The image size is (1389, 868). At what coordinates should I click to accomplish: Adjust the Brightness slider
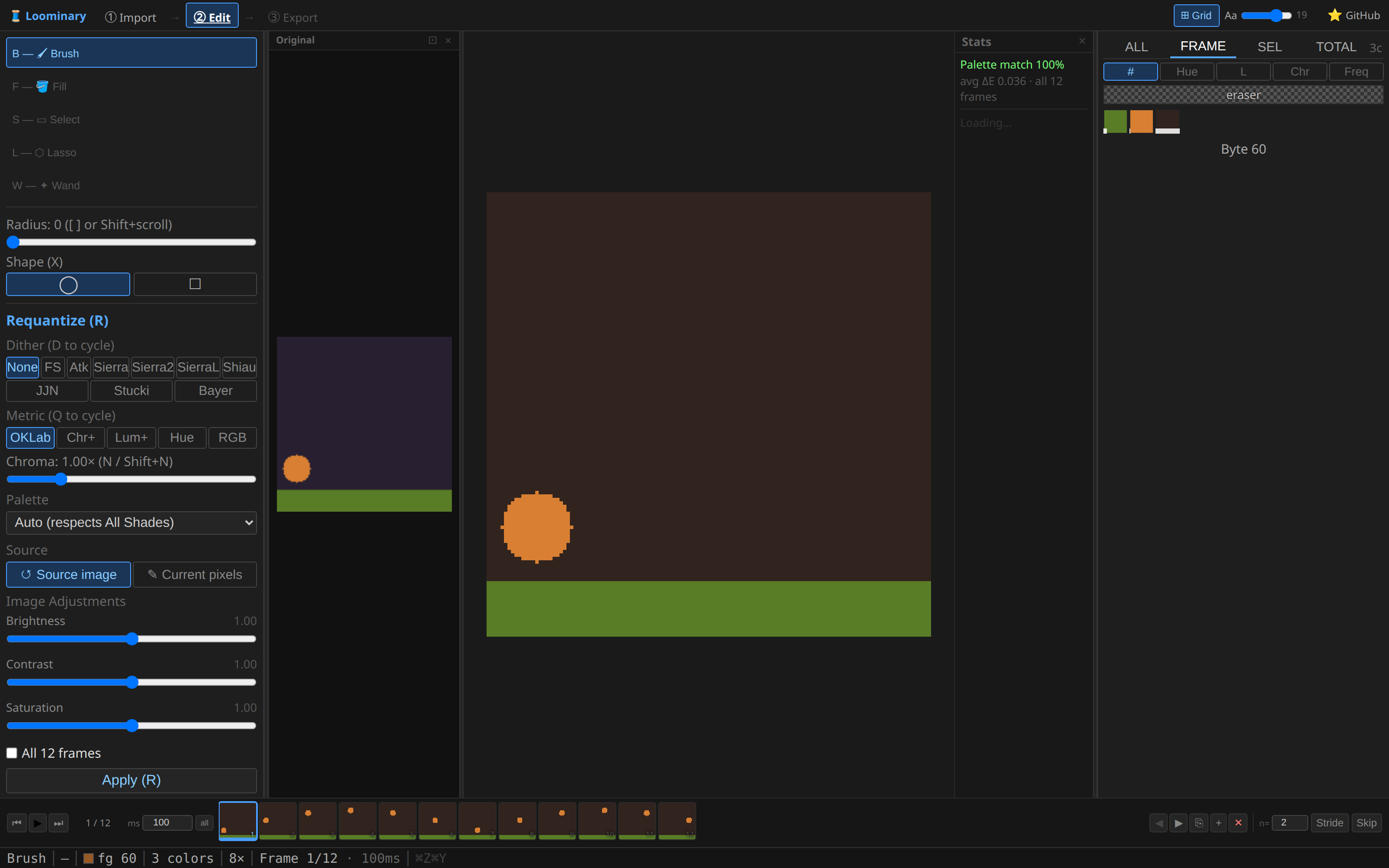coord(131,638)
